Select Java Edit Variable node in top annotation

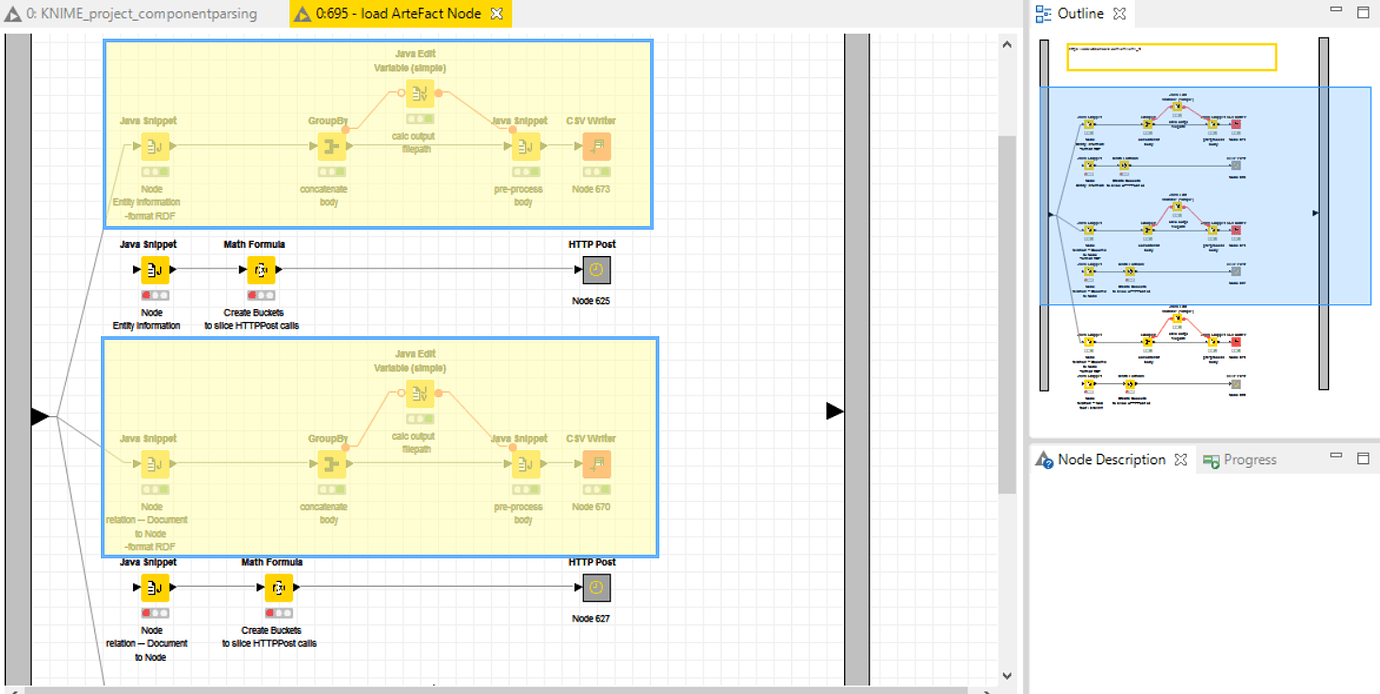pyautogui.click(x=420, y=94)
